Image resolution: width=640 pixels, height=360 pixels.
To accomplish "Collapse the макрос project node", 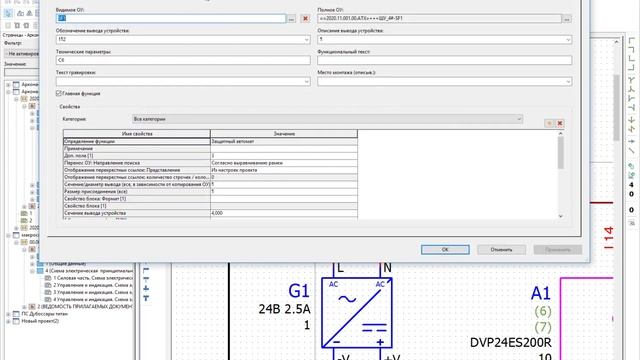I will click(x=8, y=235).
